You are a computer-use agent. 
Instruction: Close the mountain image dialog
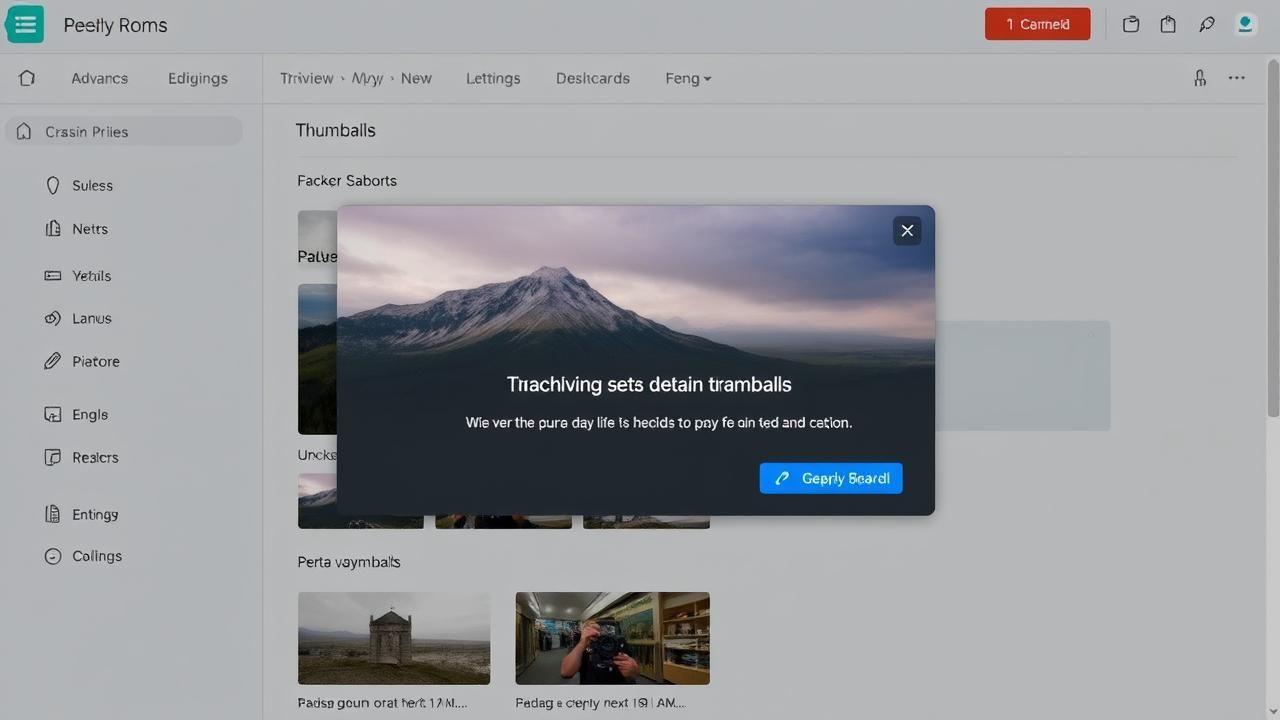(907, 231)
